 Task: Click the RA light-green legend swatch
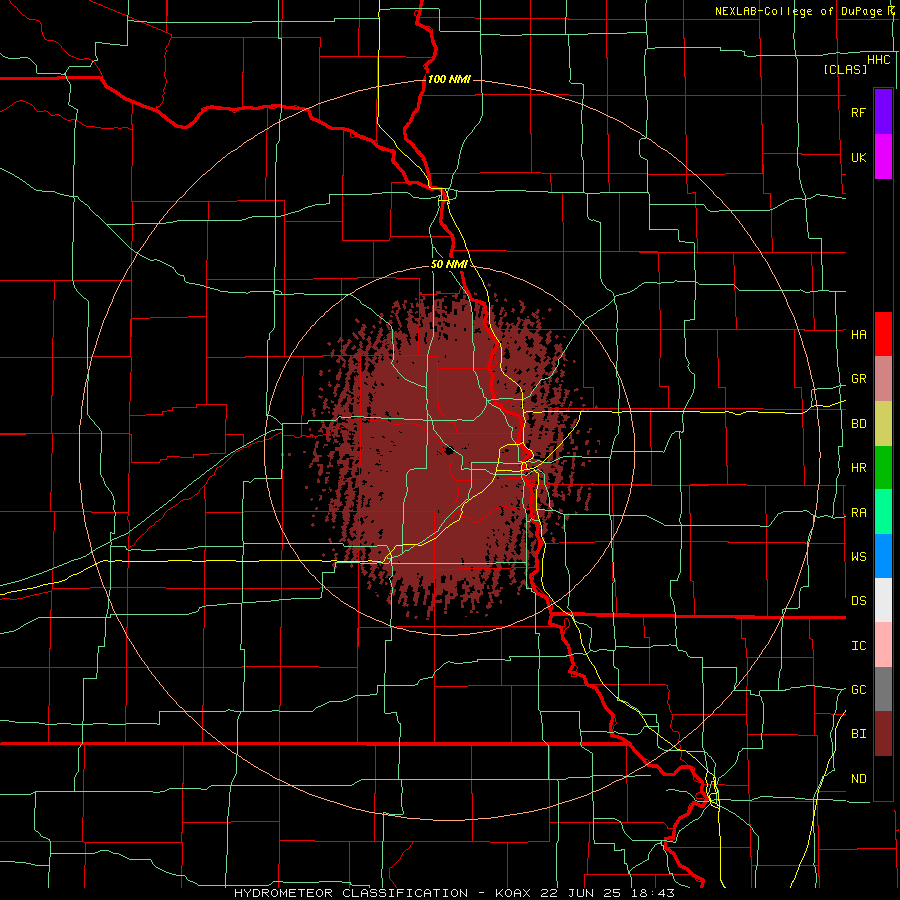(x=883, y=512)
